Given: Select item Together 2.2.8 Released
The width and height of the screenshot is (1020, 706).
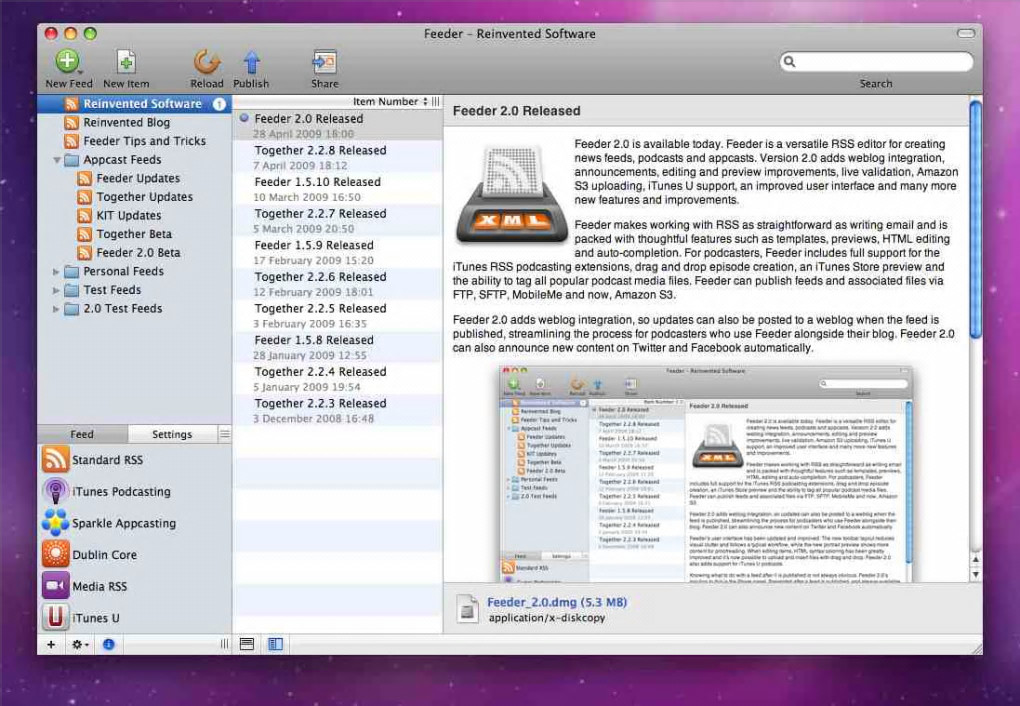Looking at the screenshot, I should tap(337, 157).
